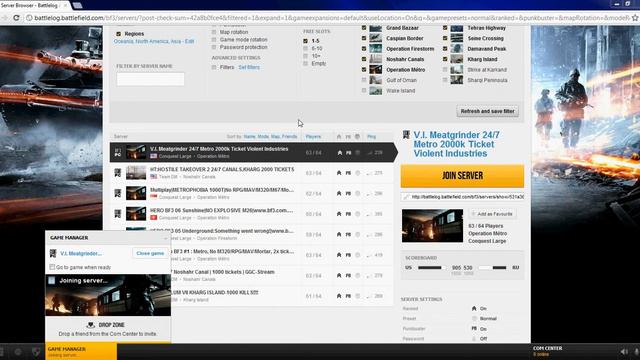Click the US flag in HT:HOSTILE TAKEOVER row
This screenshot has height=360, width=640.
point(153,177)
